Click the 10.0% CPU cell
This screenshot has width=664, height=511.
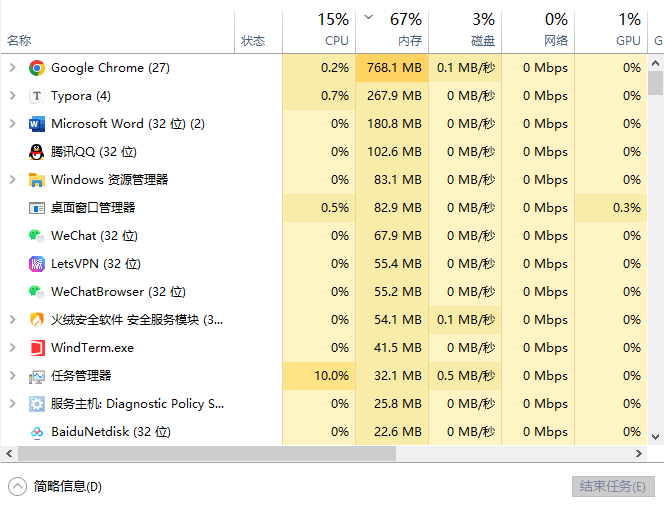(x=319, y=376)
